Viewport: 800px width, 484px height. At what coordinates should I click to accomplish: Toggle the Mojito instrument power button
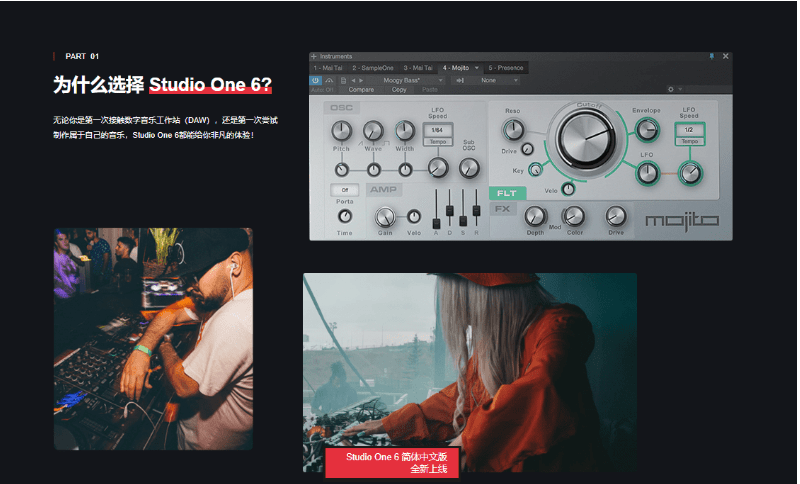pos(315,80)
